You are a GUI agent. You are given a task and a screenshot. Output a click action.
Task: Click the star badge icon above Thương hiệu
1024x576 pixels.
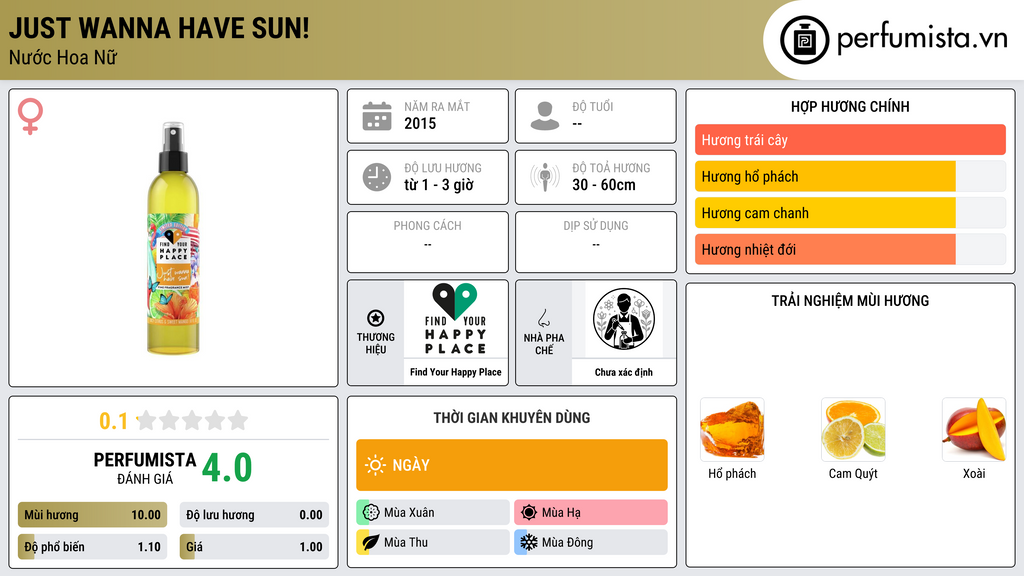click(x=376, y=318)
